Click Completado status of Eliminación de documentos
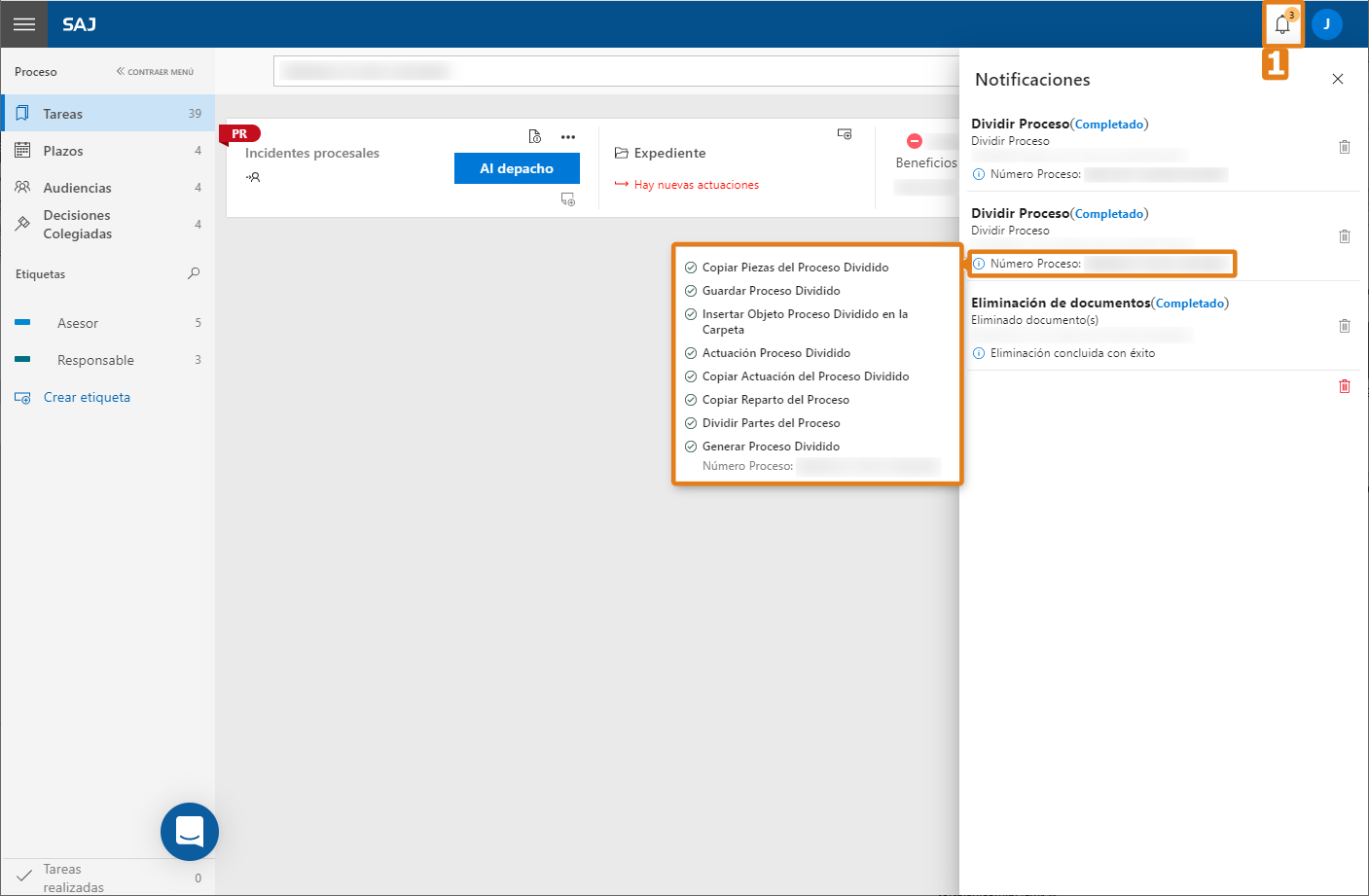The height and width of the screenshot is (896, 1369). (x=1190, y=304)
